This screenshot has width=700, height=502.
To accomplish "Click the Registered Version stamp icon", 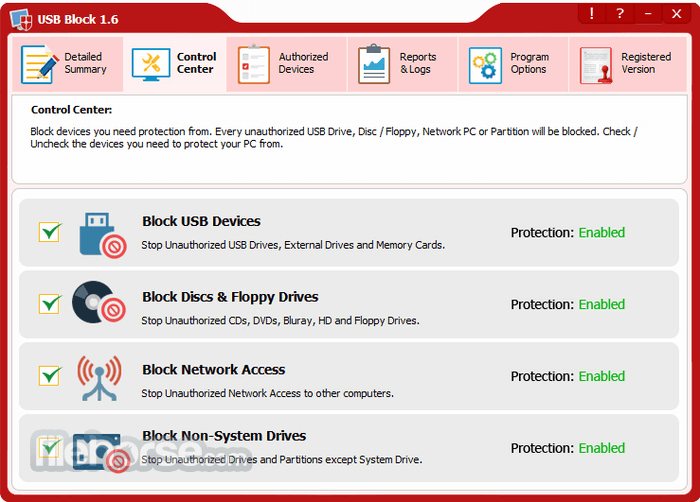I will tap(596, 66).
